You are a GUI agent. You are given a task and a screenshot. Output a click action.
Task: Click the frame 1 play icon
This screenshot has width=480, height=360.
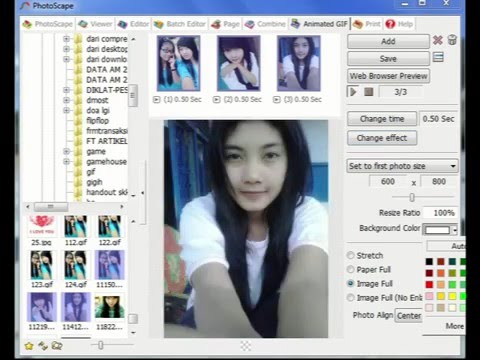pos(156,100)
